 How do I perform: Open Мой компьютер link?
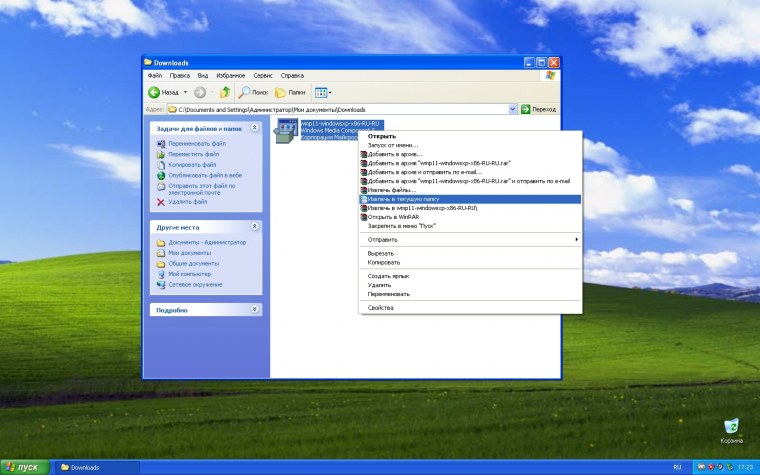(189, 274)
